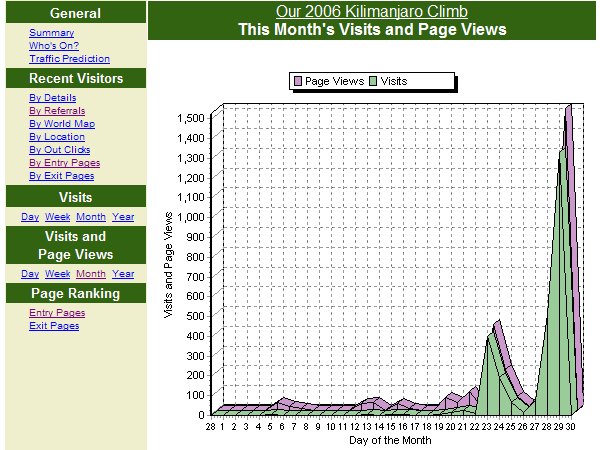Open the By Out Clicks report
Screen dimensions: 600x450
coord(59,150)
